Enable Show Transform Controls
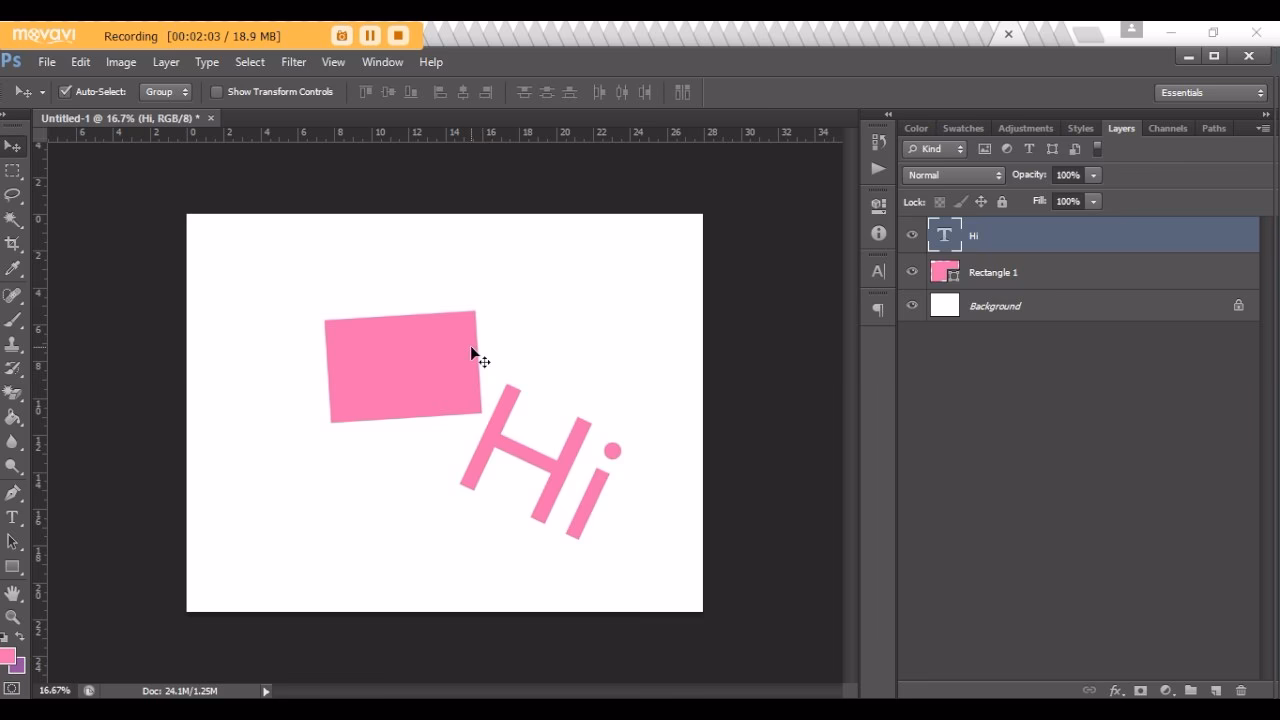The width and height of the screenshot is (1280, 720). pyautogui.click(x=217, y=91)
